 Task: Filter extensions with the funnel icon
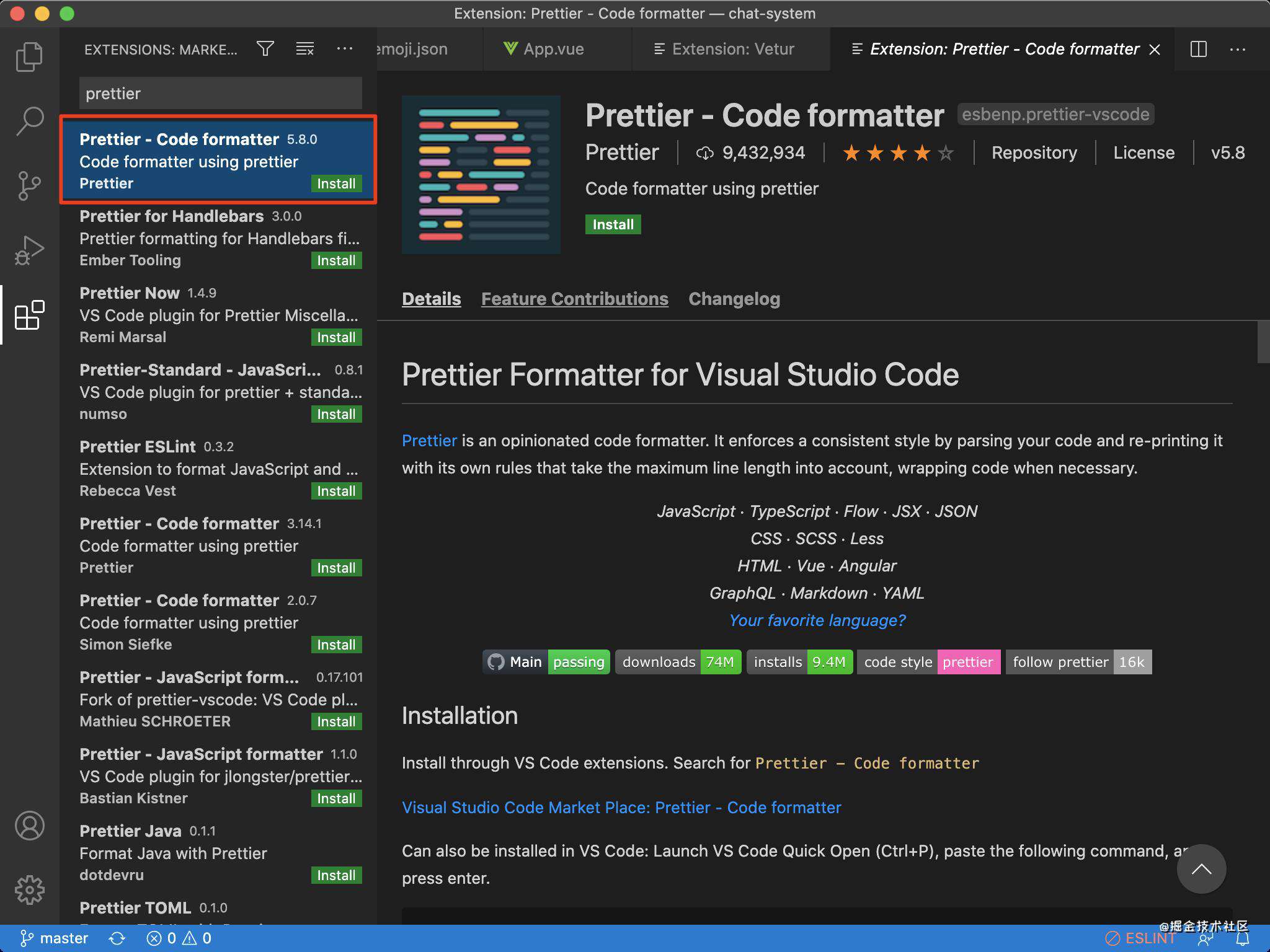pos(265,49)
